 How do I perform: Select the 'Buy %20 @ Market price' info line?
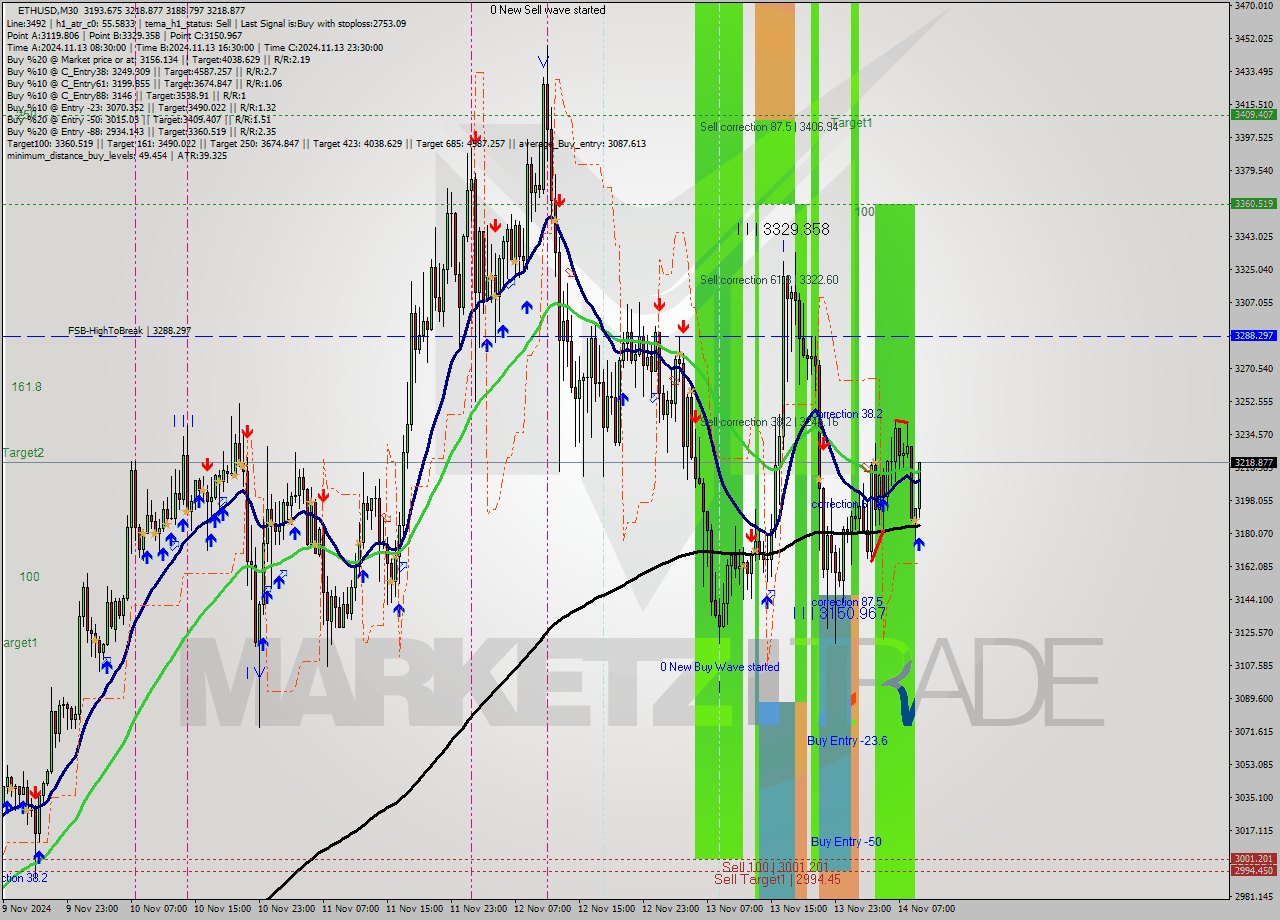[158, 59]
